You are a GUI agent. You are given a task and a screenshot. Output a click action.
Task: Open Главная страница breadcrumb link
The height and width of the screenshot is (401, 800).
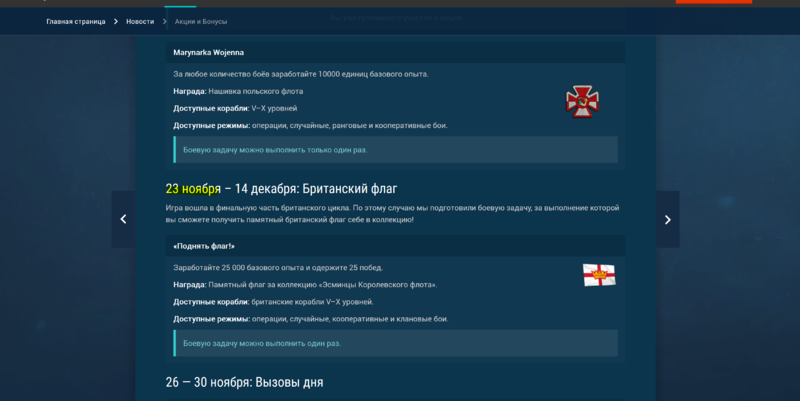(75, 21)
